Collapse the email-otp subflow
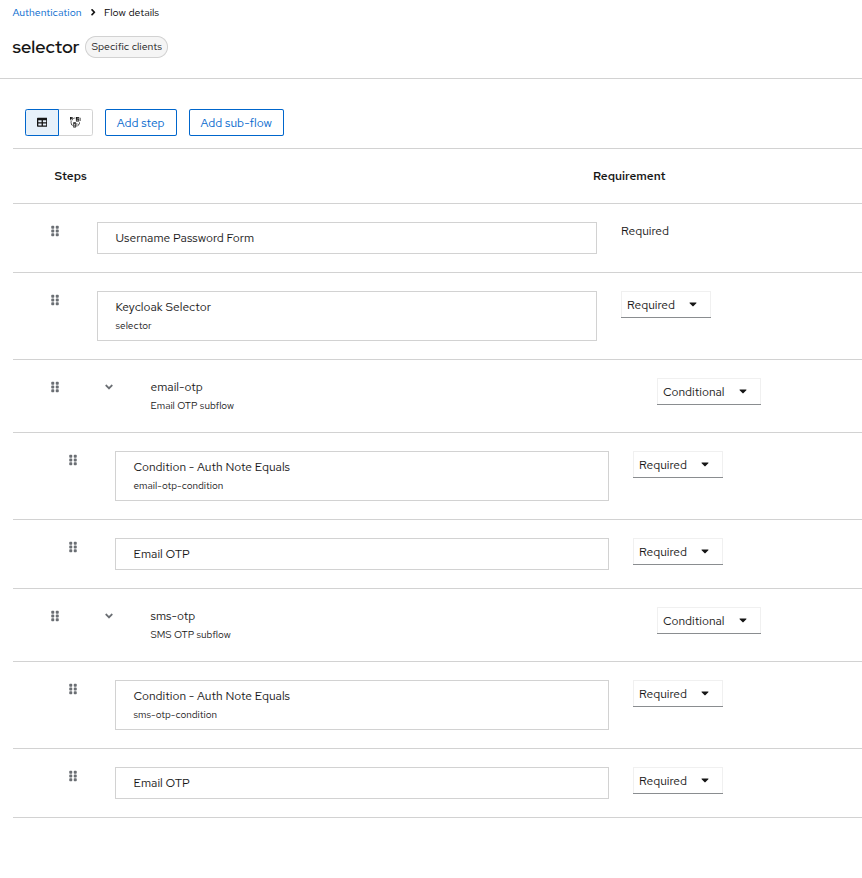This screenshot has width=862, height=878. [x=109, y=387]
